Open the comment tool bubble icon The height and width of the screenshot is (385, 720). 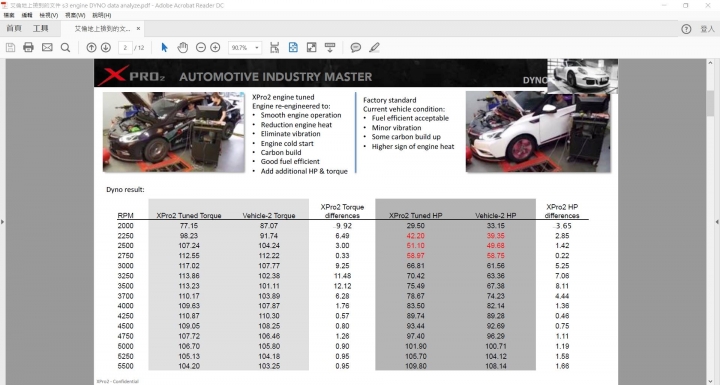355,47
